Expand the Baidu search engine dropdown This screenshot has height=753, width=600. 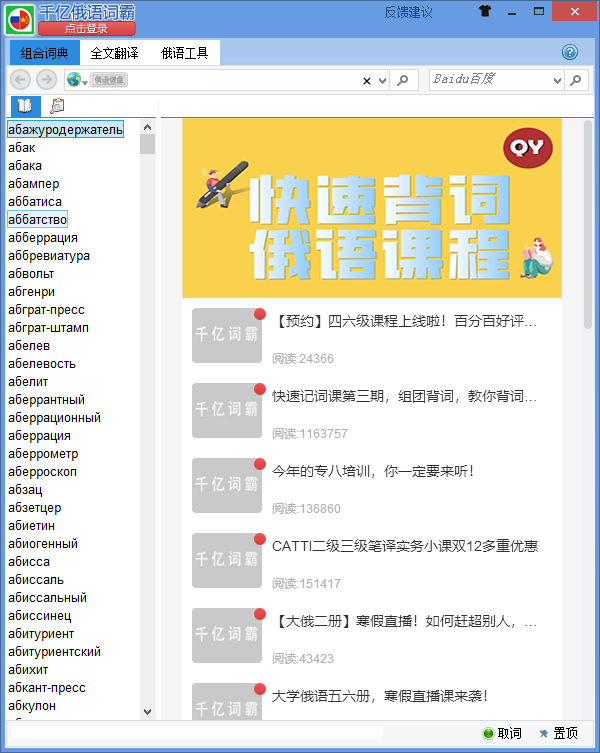[557, 81]
